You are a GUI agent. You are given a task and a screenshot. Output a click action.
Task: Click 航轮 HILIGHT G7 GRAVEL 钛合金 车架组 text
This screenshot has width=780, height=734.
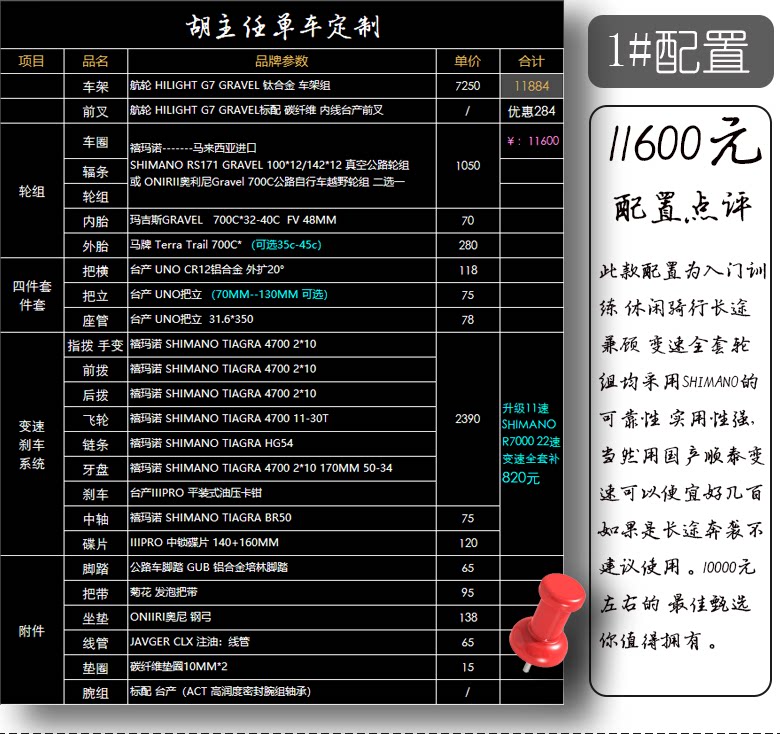point(230,86)
